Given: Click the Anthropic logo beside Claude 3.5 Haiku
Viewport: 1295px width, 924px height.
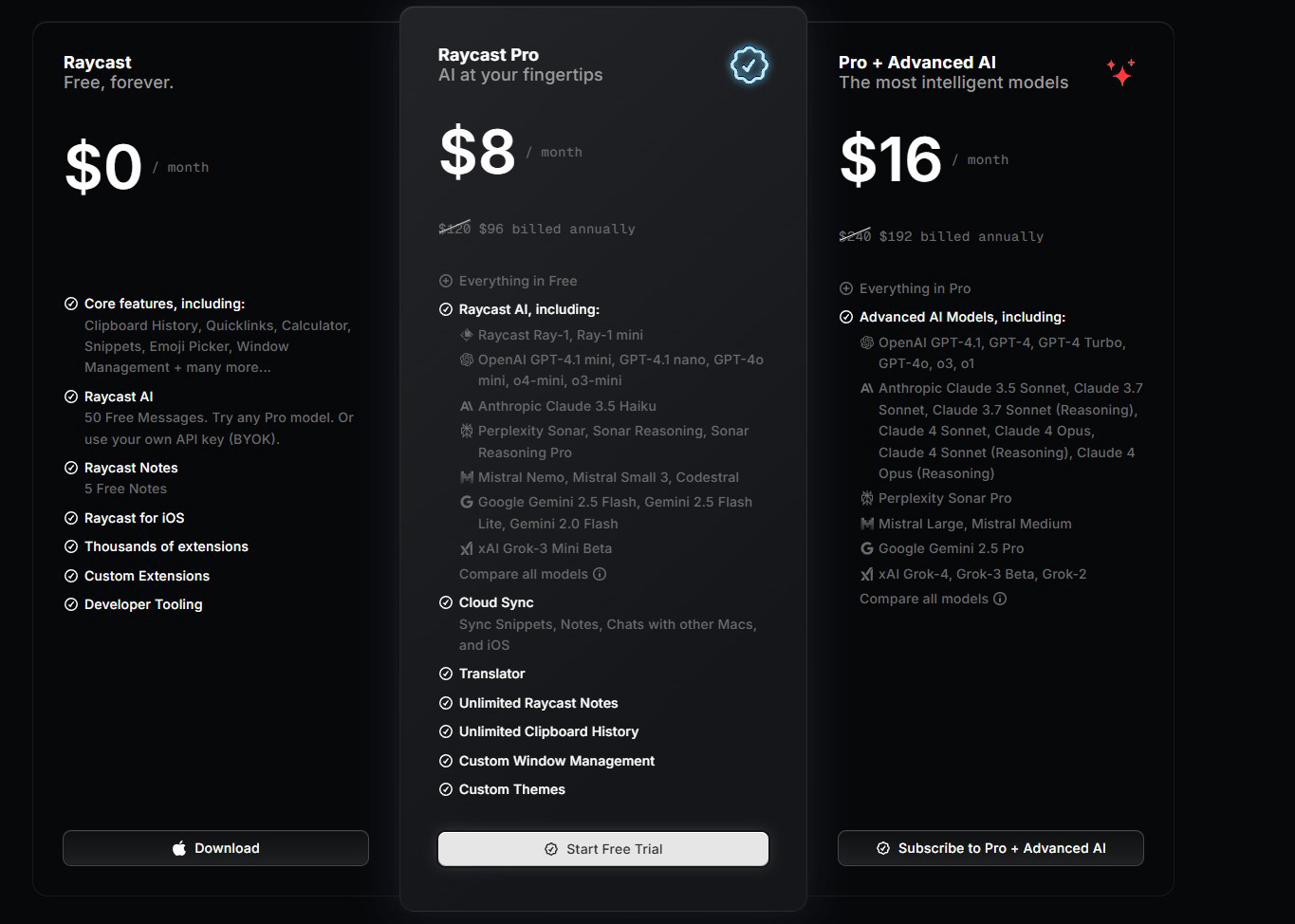Looking at the screenshot, I should click(466, 406).
